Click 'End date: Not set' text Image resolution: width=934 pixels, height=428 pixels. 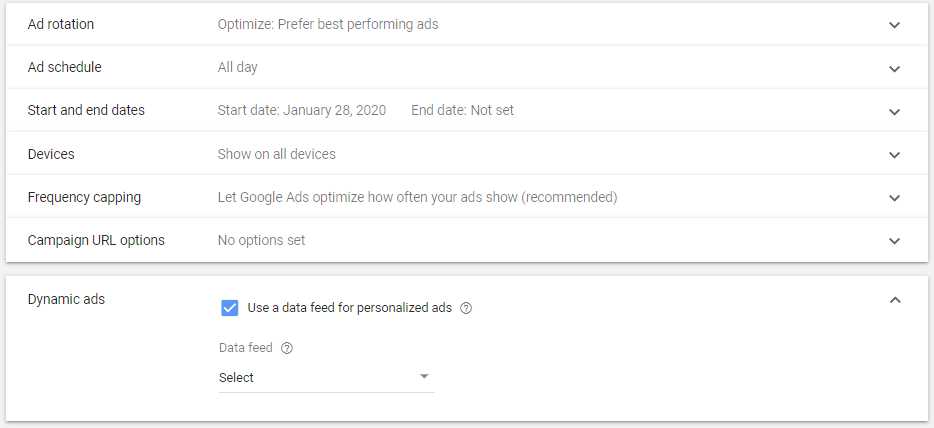(462, 110)
